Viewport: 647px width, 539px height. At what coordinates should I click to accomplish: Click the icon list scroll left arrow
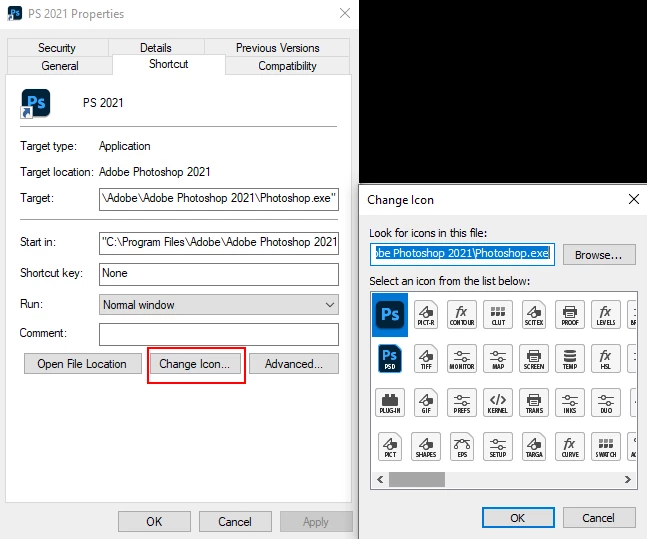coord(380,479)
